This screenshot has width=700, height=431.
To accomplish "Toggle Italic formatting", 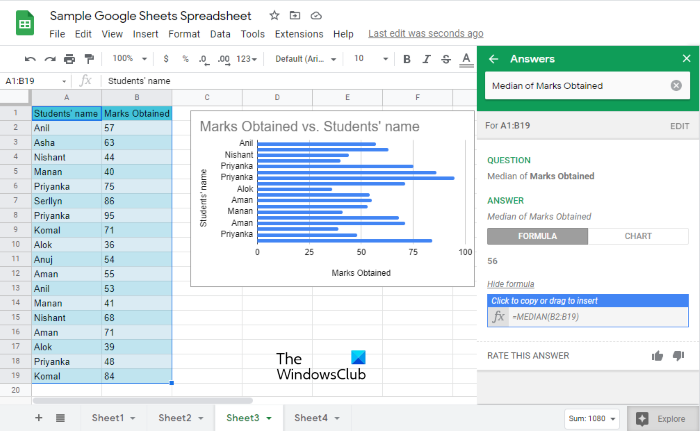I will [x=426, y=59].
